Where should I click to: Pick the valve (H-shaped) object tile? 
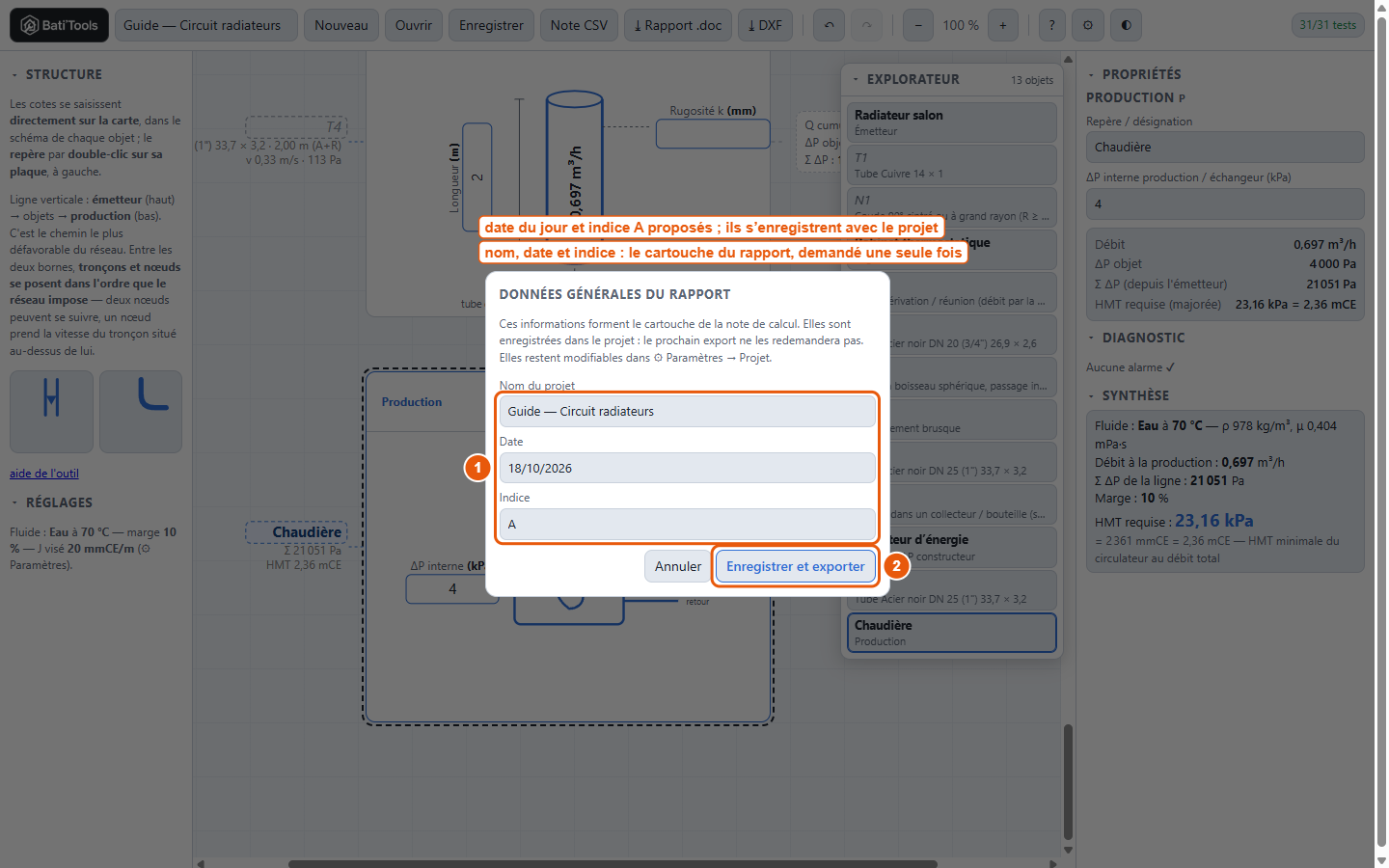(x=52, y=412)
